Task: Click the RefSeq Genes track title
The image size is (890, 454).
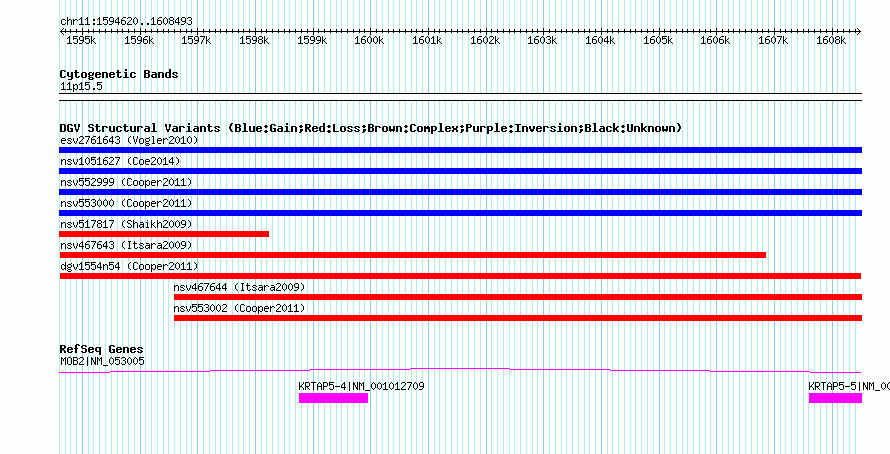Action: pyautogui.click(x=102, y=349)
